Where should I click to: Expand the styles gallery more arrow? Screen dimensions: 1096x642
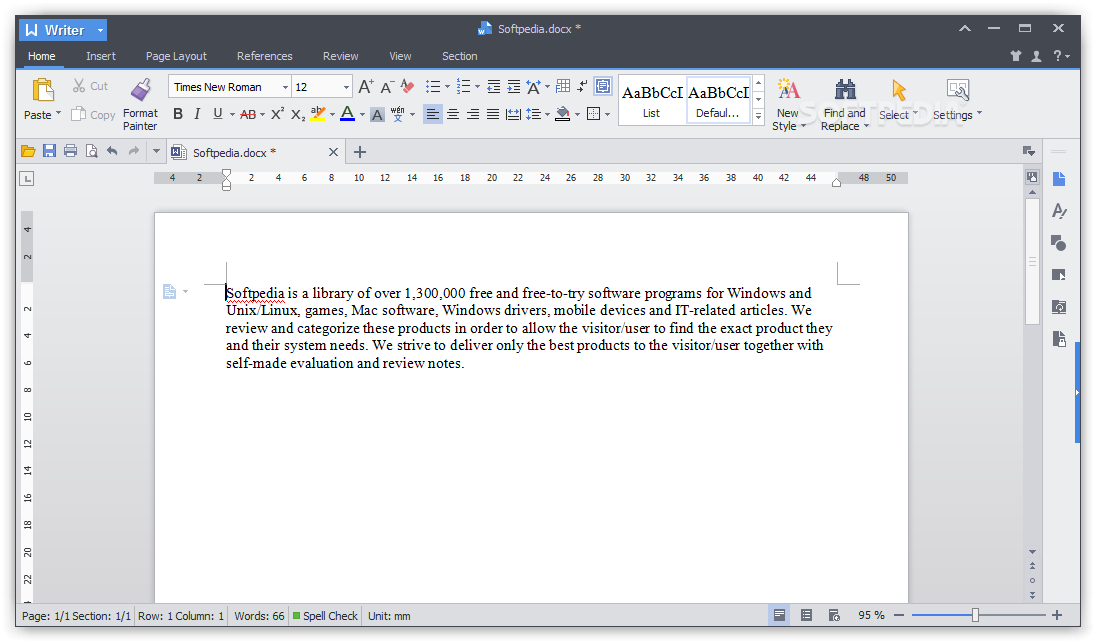(x=758, y=117)
